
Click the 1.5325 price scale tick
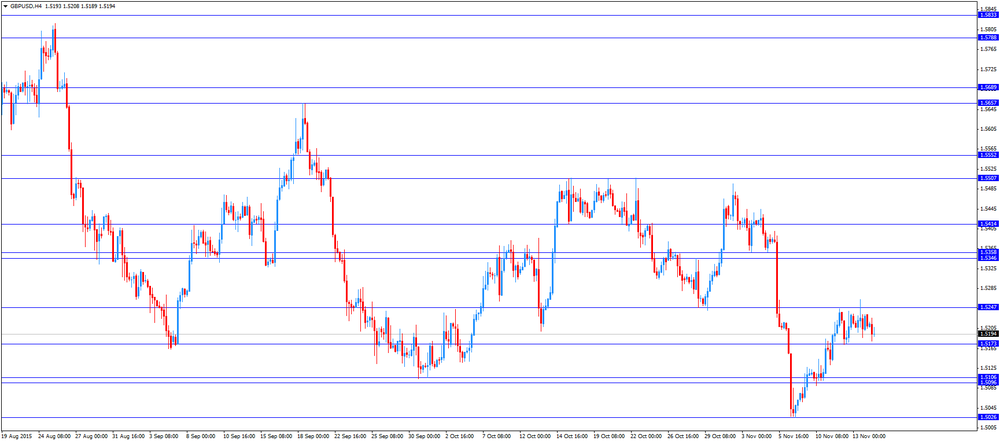(x=987, y=269)
